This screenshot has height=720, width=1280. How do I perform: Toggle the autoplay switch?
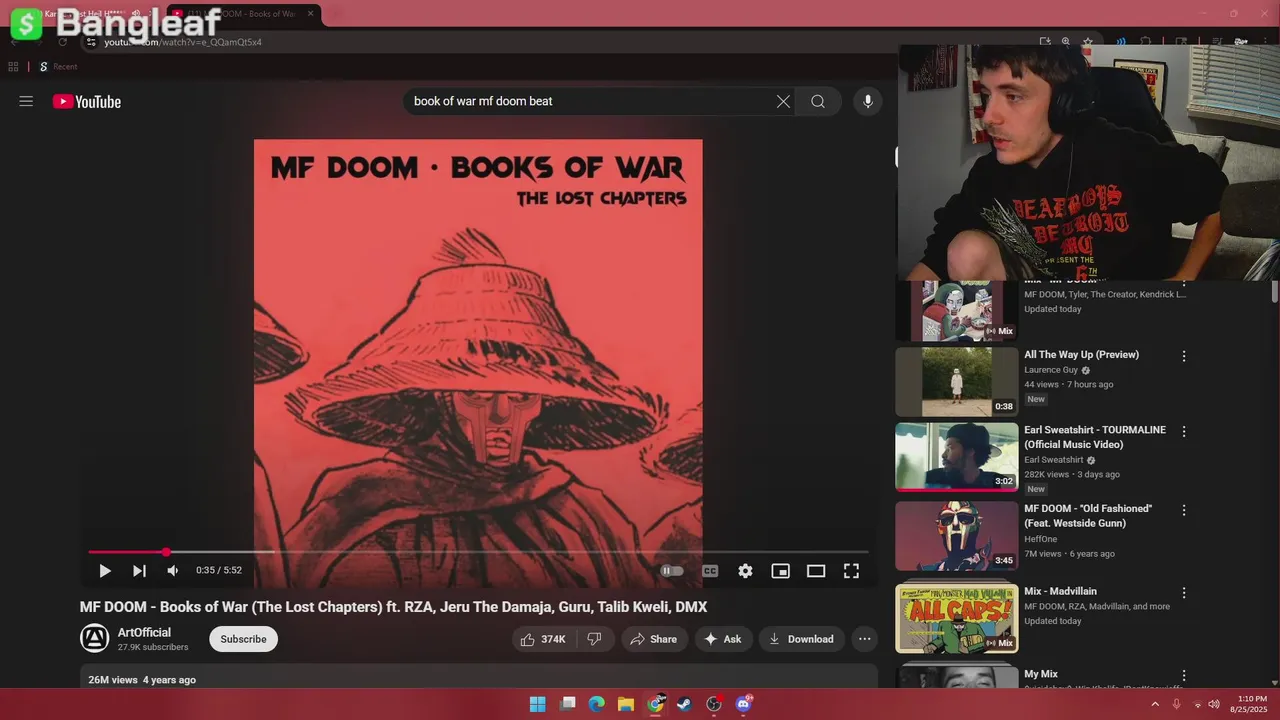[672, 571]
